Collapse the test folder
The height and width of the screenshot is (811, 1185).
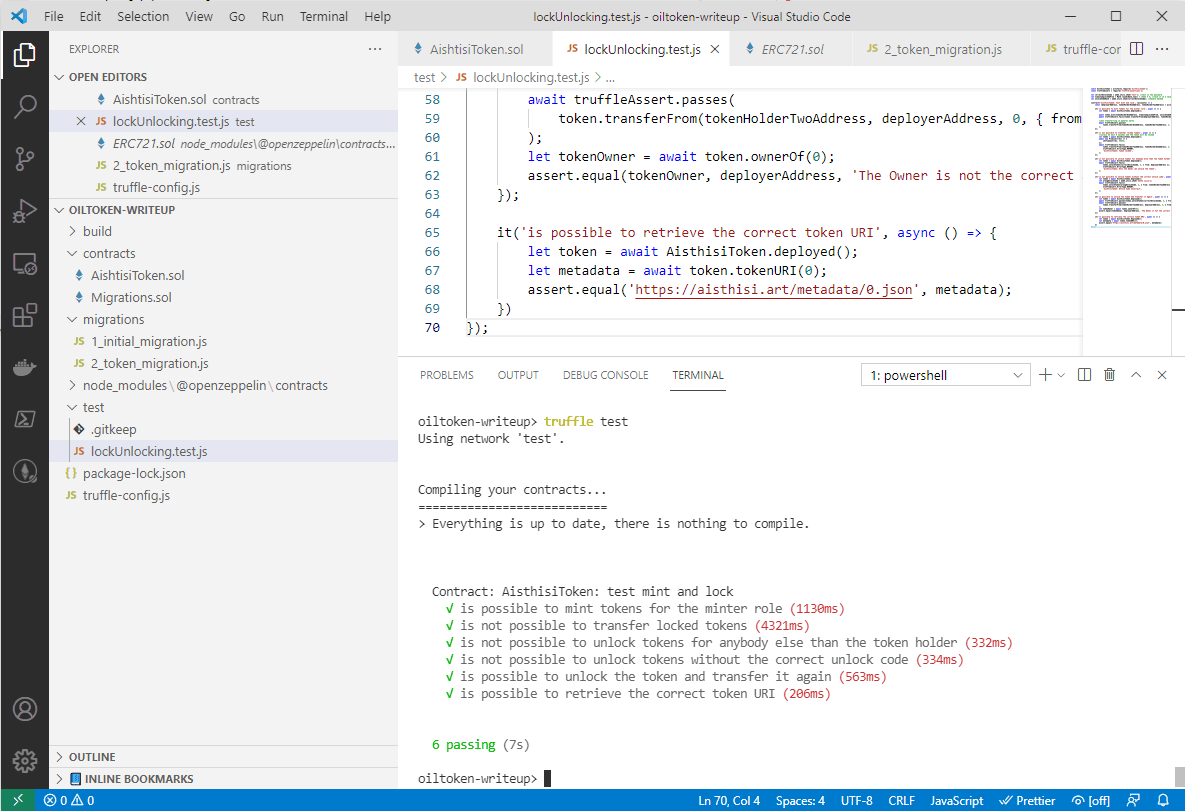[x=93, y=407]
